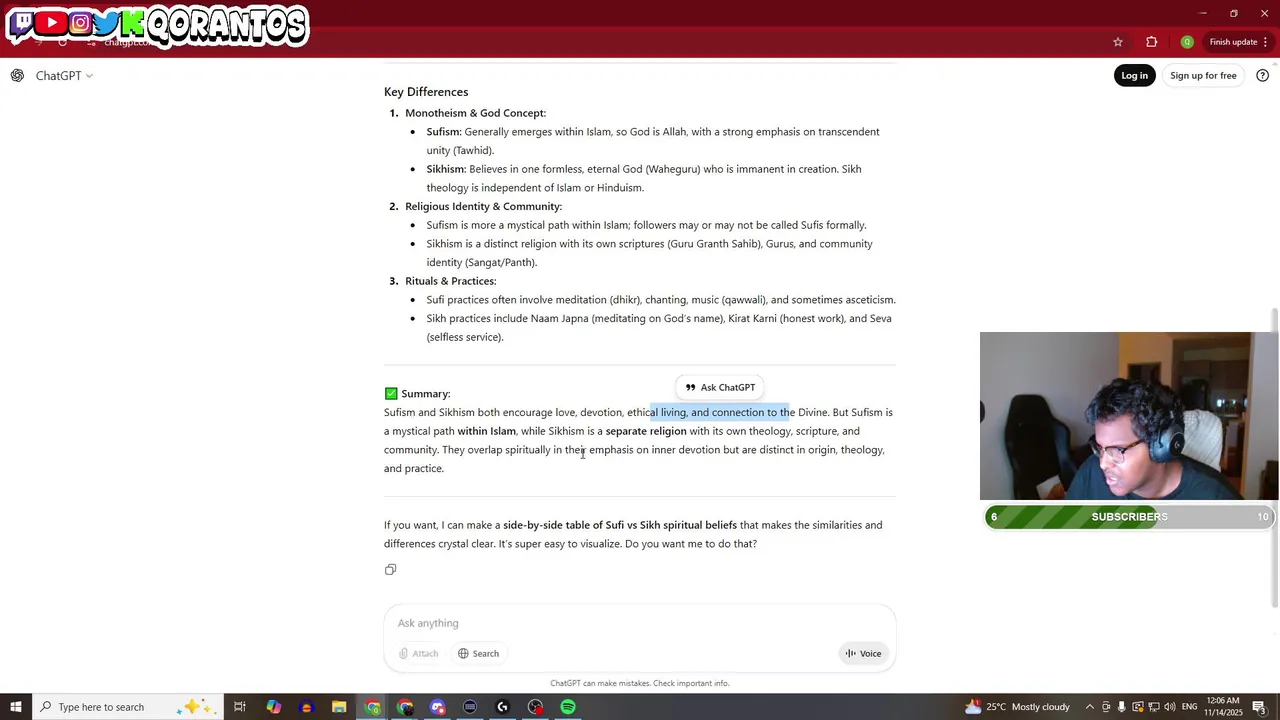The width and height of the screenshot is (1280, 720).
Task: Click the taskbar search box
Action: pyautogui.click(x=127, y=707)
